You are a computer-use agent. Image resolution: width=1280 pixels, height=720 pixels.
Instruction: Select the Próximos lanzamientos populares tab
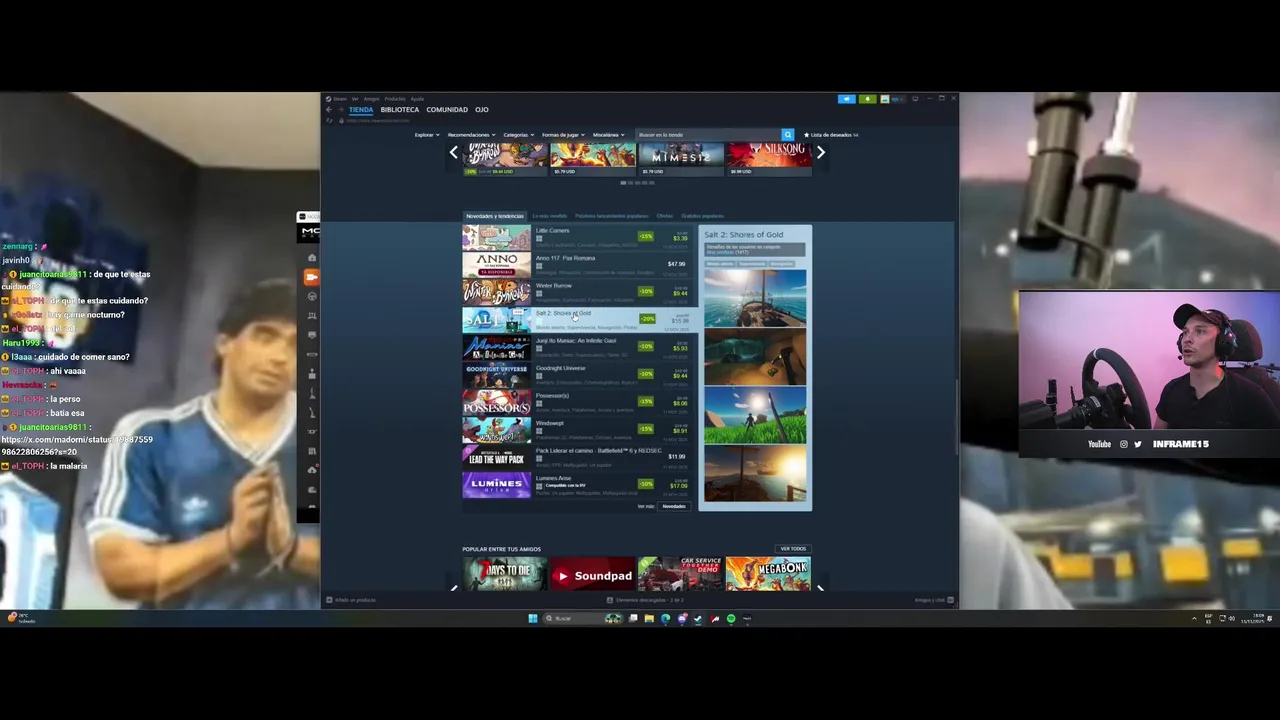[x=612, y=216]
